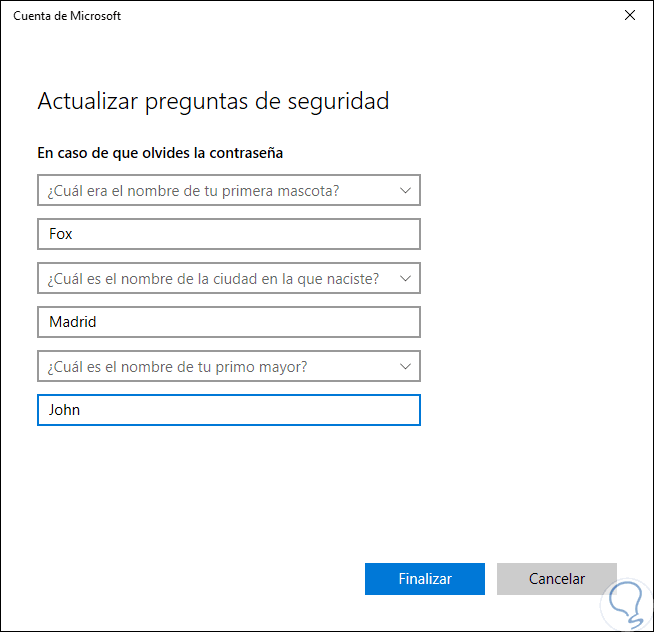This screenshot has width=654, height=632.
Task: Click the chevron arrow on the first pet question
Action: [x=405, y=190]
